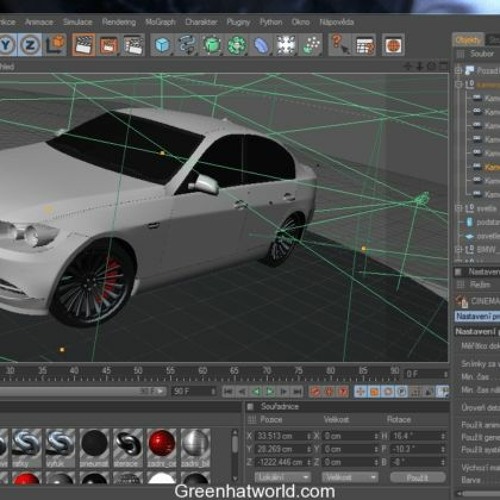Image resolution: width=500 pixels, height=500 pixels.
Task: Open the Velikost size mode dropdown
Action: (x=349, y=478)
